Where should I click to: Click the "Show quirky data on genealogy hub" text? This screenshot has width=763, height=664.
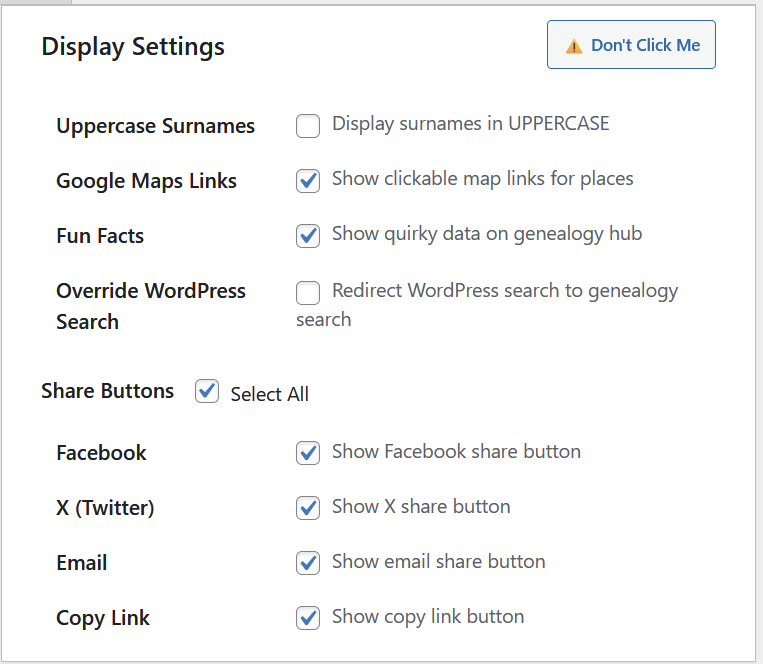[486, 234]
